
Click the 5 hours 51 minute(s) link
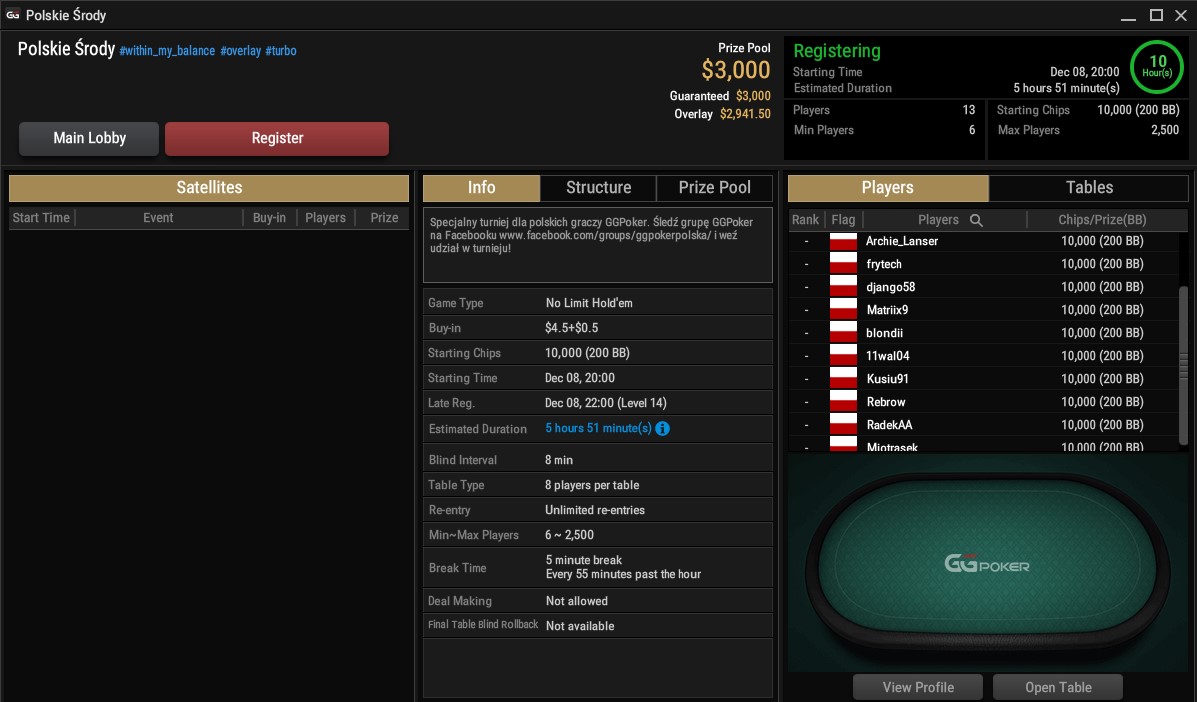(x=598, y=429)
